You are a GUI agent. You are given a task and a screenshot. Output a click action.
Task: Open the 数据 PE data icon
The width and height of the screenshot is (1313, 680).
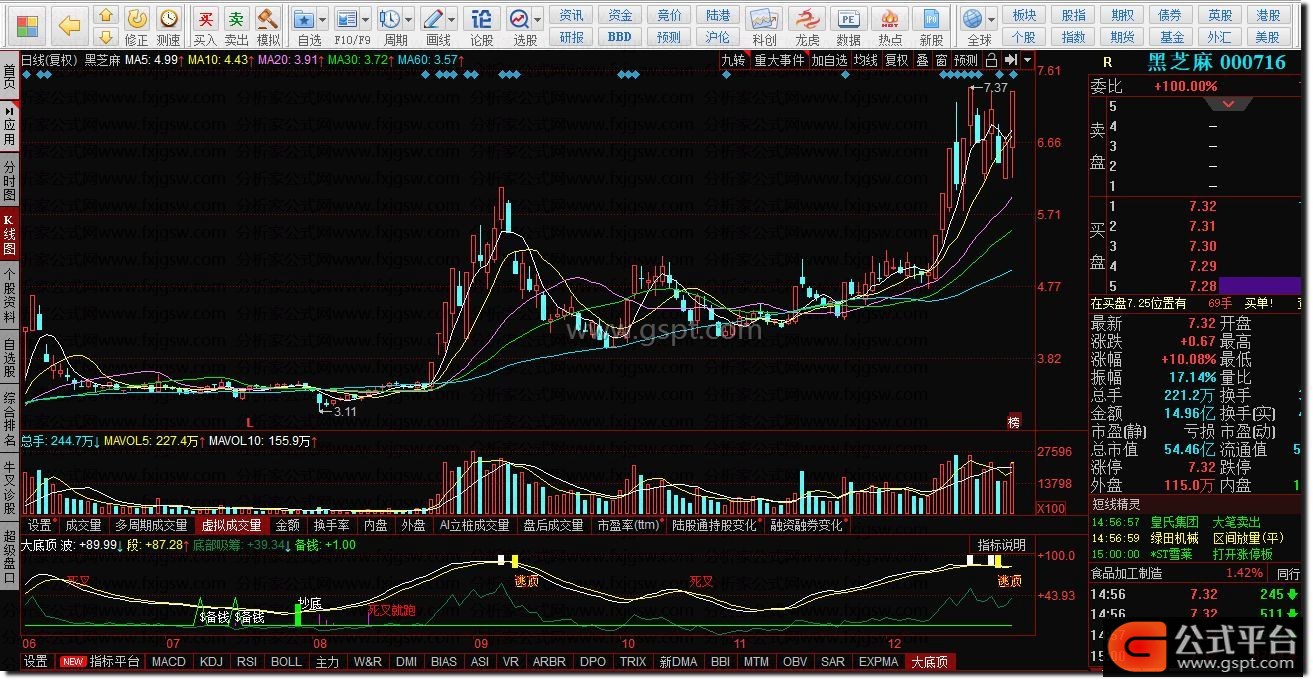848,26
